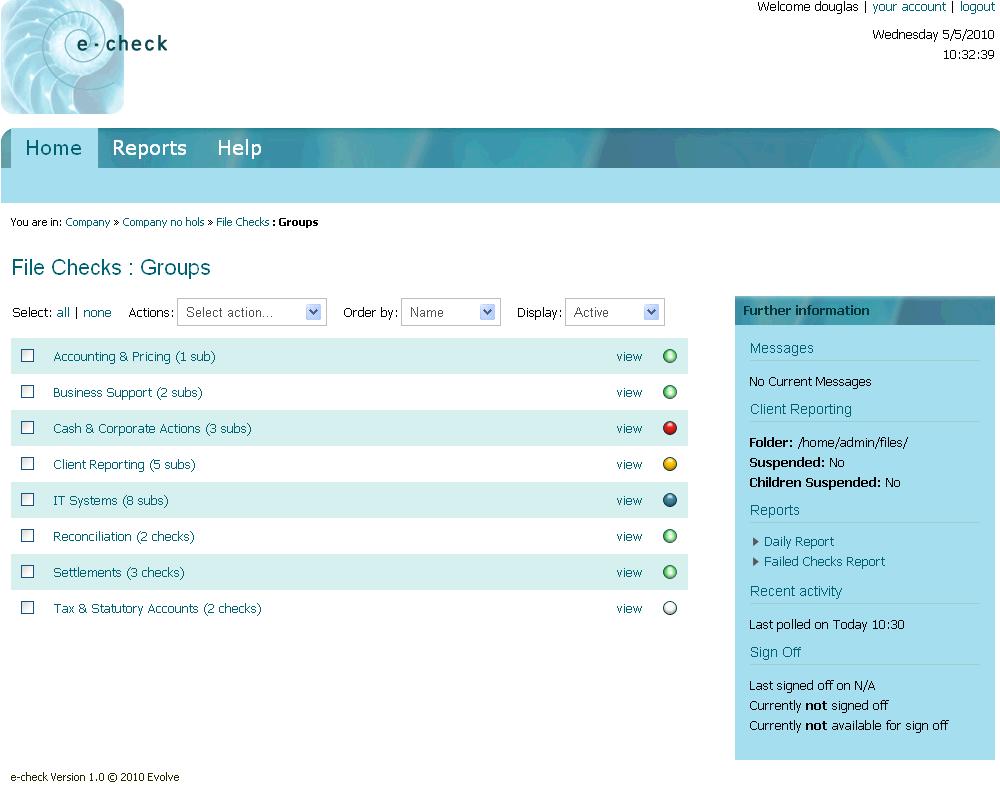Click the Recent activity heading
Image resolution: width=1000 pixels, height=800 pixels.
click(x=796, y=591)
